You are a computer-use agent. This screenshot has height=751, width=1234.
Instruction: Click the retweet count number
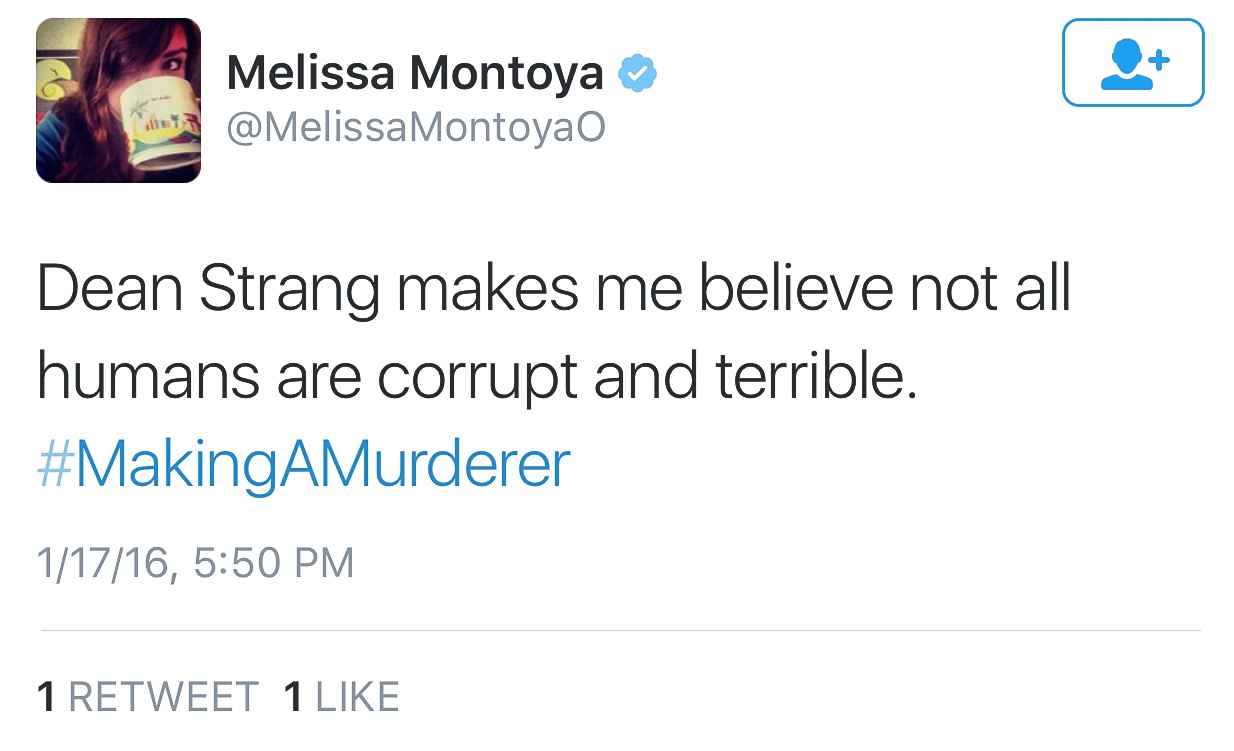[46, 697]
